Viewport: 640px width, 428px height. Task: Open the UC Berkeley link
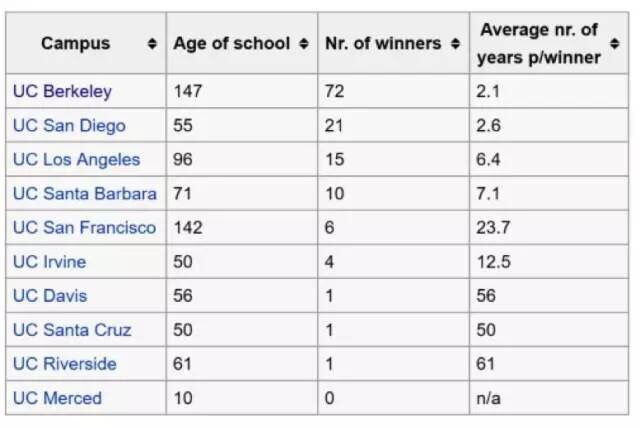point(62,91)
